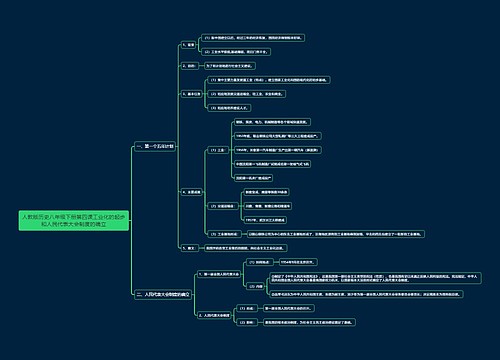The height and width of the screenshot is (360, 500).
Task: Click the 5、意义 subtopic node
Action: coord(189,248)
